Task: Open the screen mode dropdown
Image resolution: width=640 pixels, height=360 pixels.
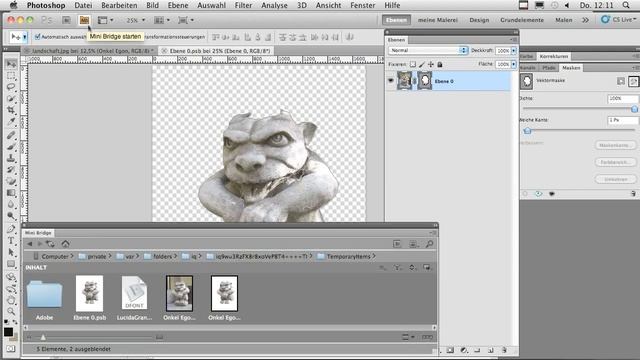Action: [x=186, y=20]
